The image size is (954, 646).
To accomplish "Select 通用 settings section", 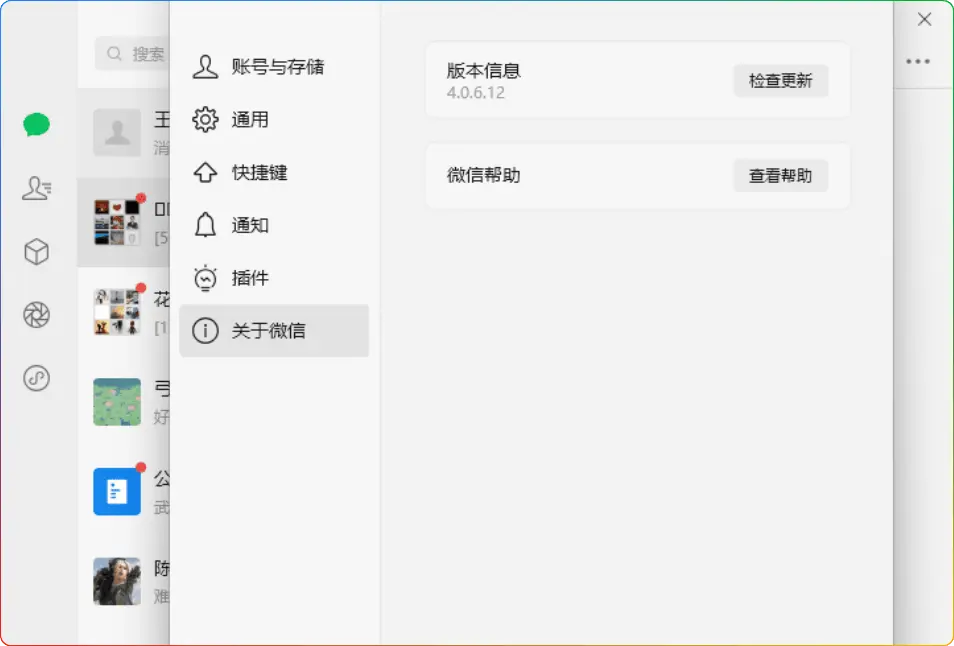I will pyautogui.click(x=274, y=120).
